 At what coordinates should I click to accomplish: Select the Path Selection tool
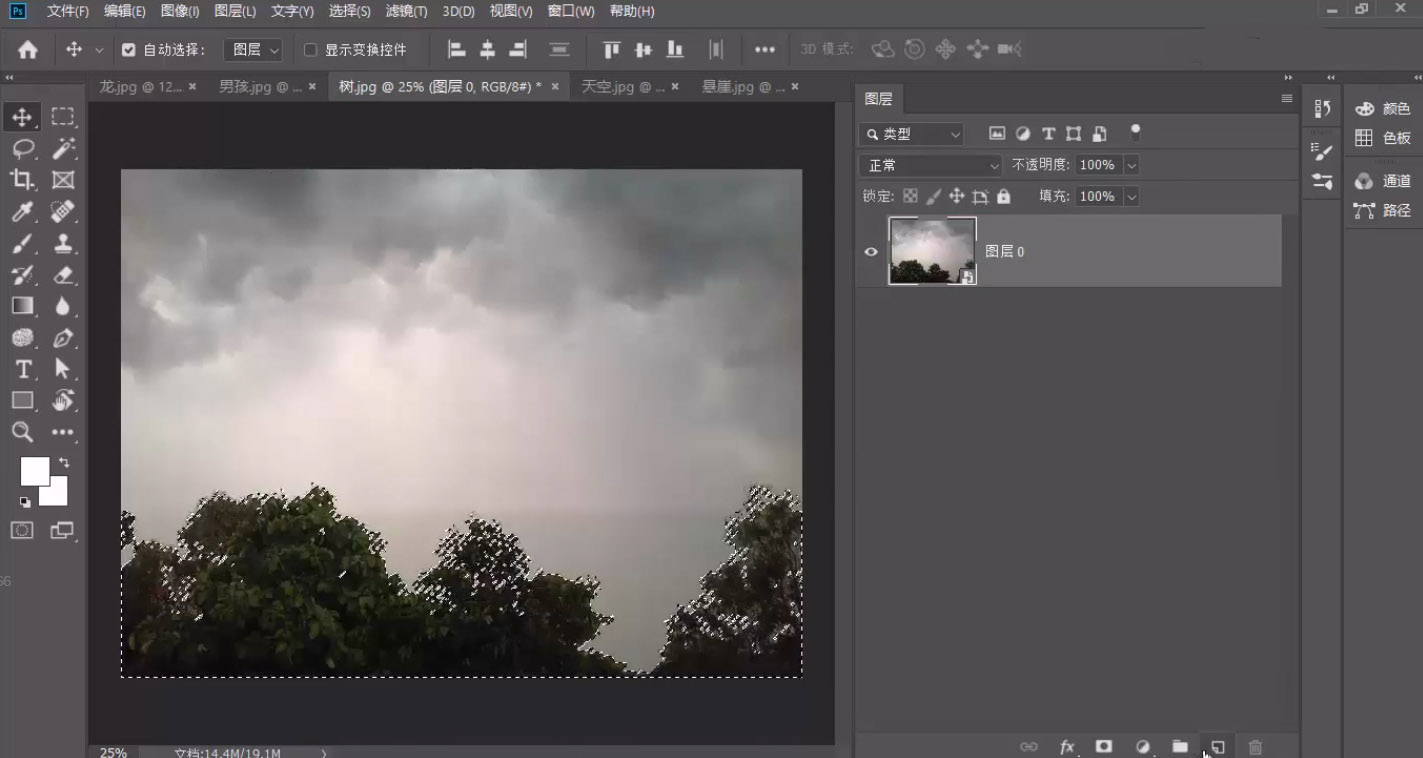(63, 369)
